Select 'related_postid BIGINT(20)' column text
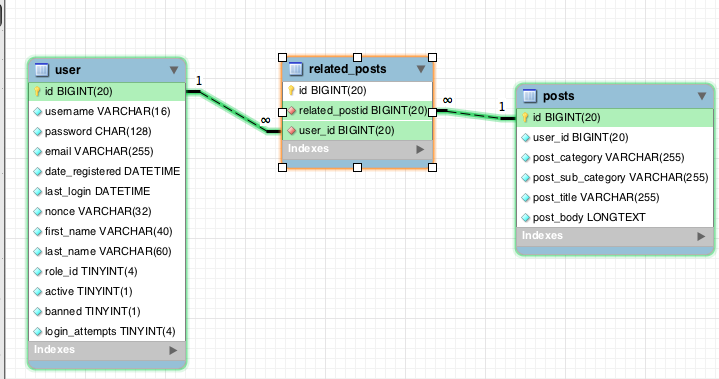This screenshot has width=719, height=379. click(363, 110)
